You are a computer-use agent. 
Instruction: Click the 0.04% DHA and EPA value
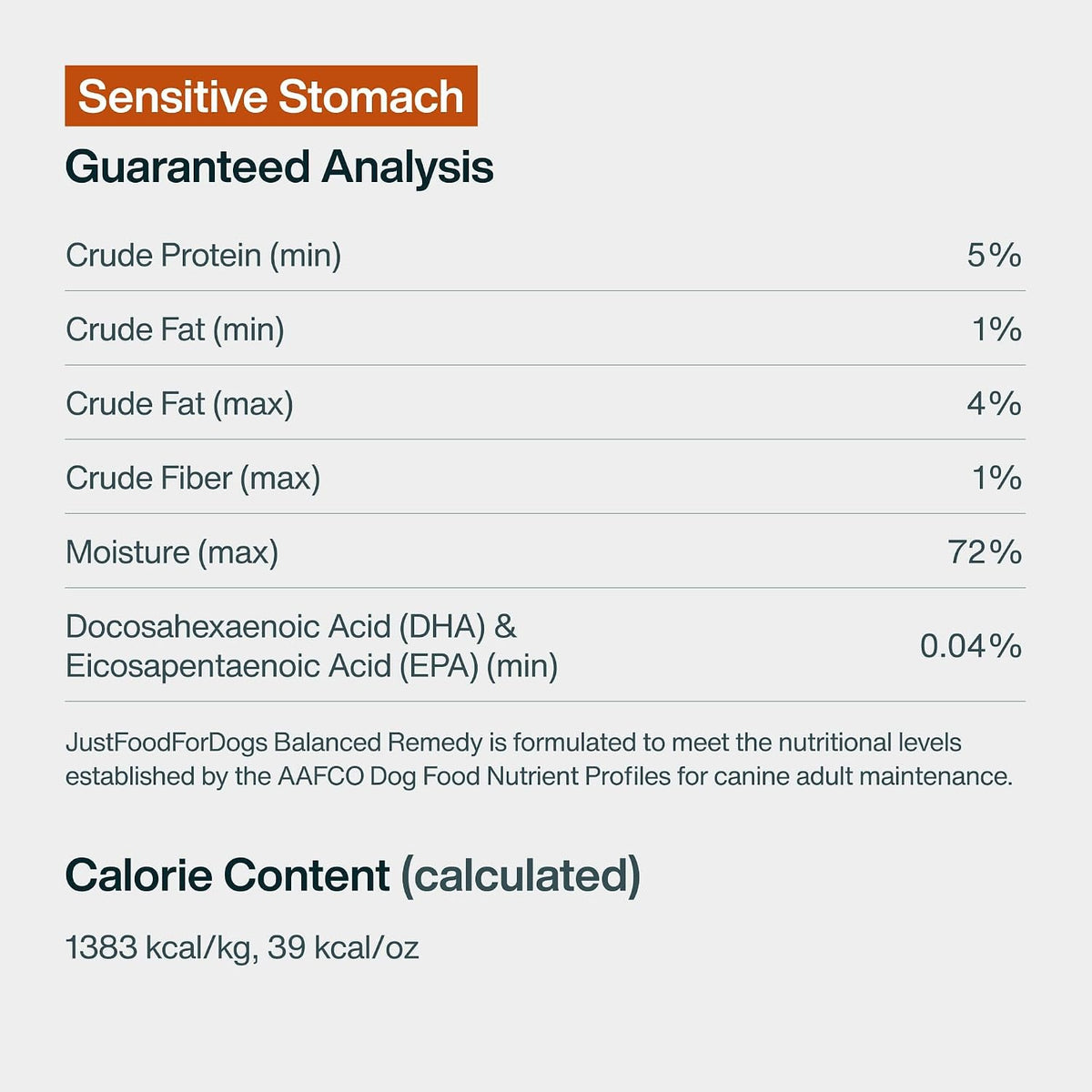click(971, 646)
